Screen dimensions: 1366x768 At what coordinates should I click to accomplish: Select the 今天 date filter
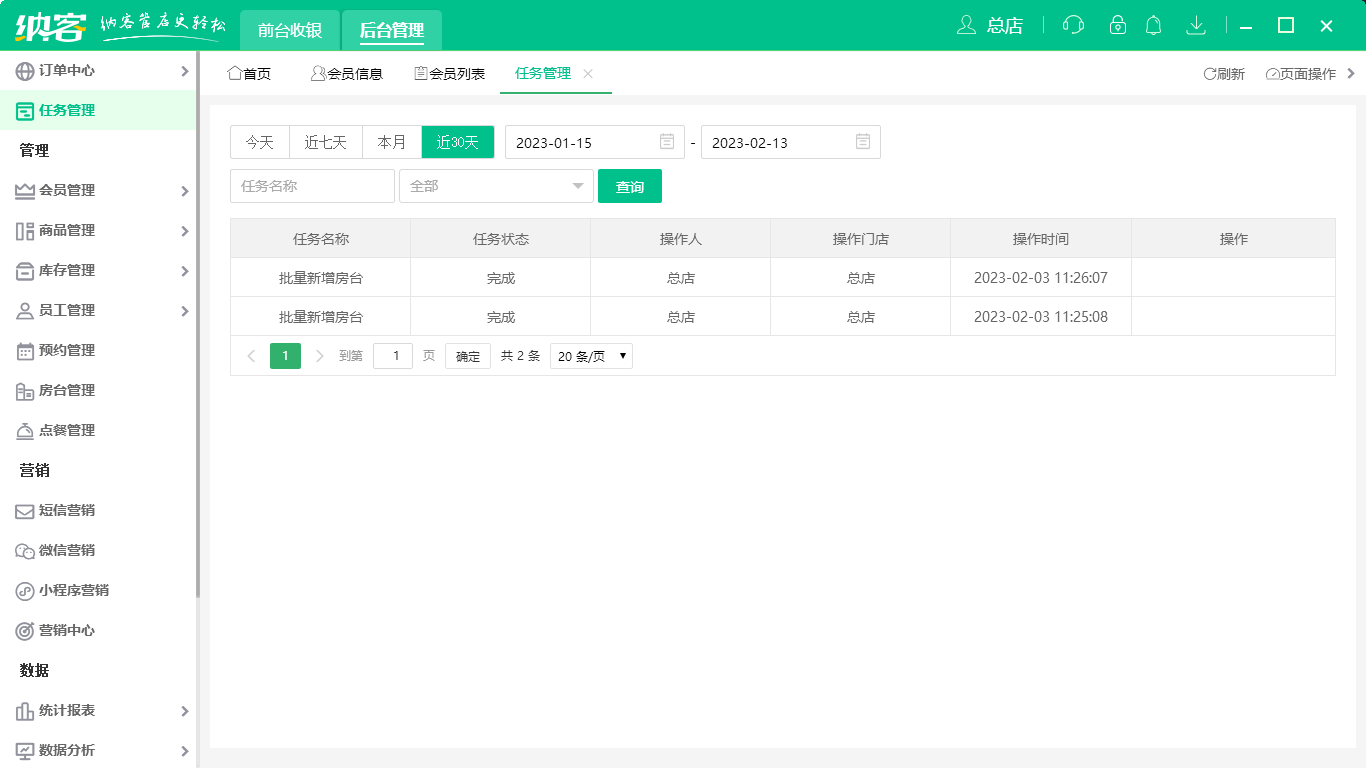(x=259, y=142)
